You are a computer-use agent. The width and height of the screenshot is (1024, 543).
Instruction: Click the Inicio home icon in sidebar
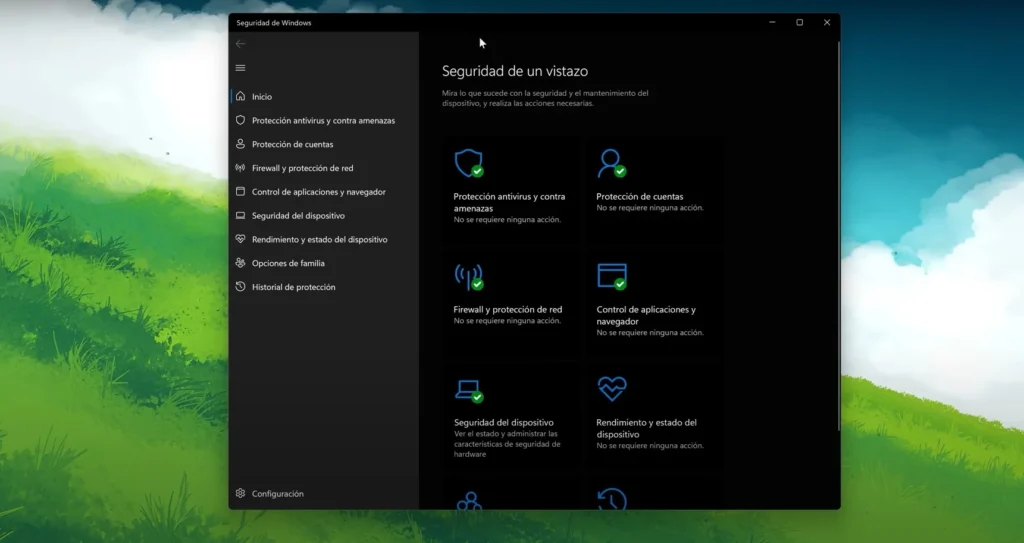tap(240, 96)
